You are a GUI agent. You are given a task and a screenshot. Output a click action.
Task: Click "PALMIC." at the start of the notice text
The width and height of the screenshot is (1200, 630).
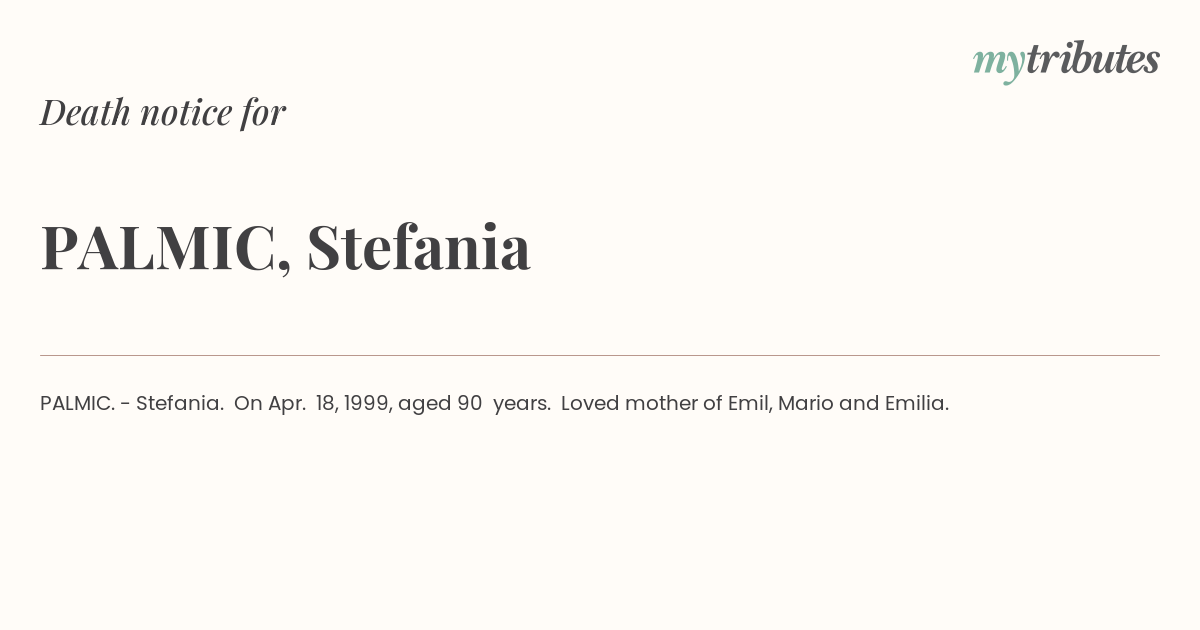(77, 403)
